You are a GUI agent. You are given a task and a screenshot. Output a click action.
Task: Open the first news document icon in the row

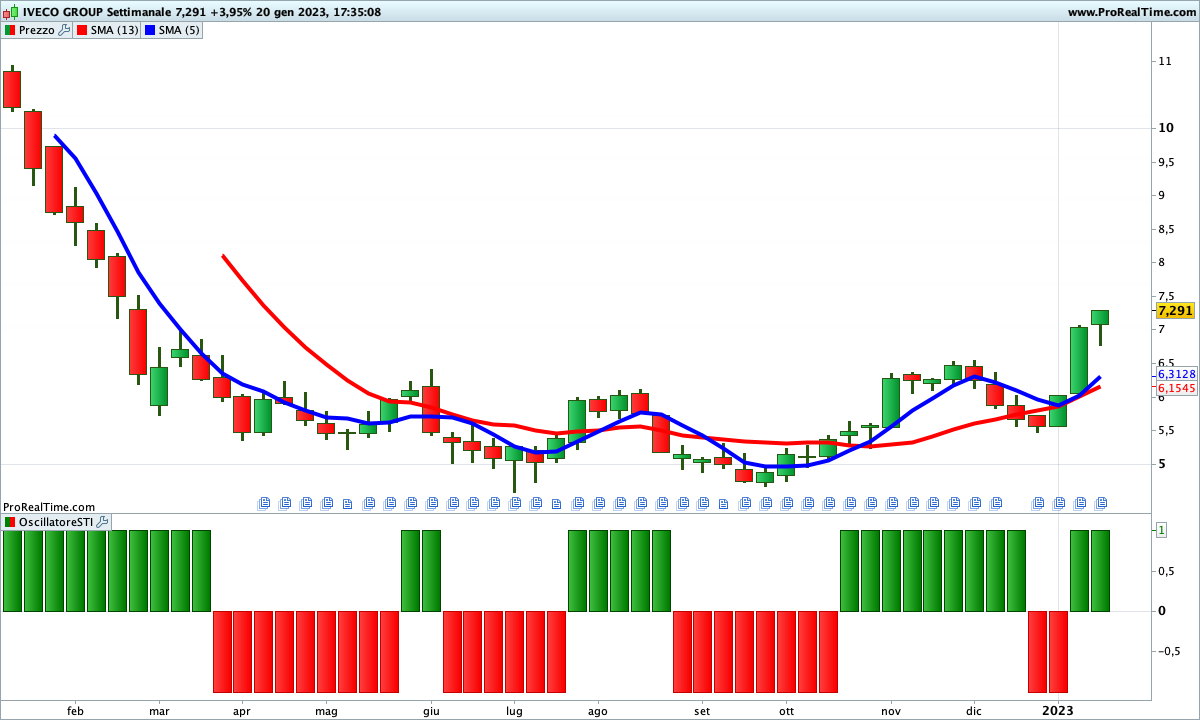pyautogui.click(x=265, y=502)
